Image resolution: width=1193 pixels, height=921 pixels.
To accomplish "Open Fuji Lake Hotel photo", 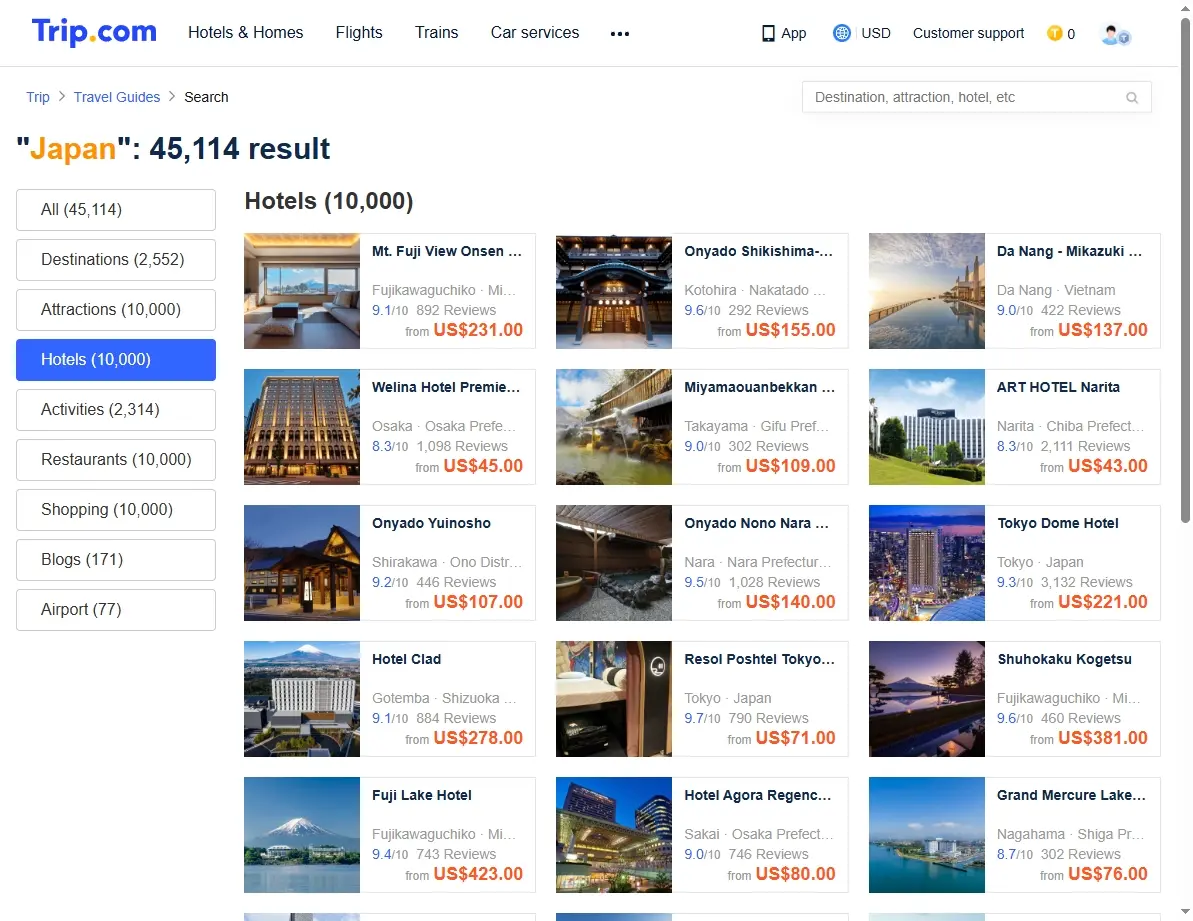I will coord(301,835).
